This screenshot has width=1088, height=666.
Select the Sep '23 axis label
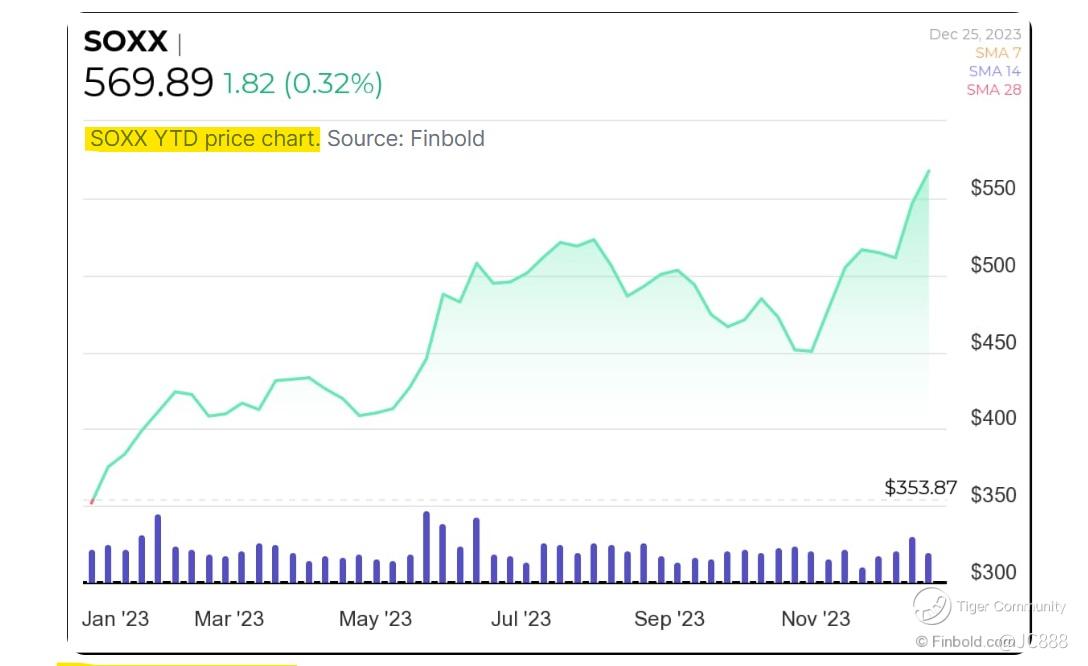(669, 619)
